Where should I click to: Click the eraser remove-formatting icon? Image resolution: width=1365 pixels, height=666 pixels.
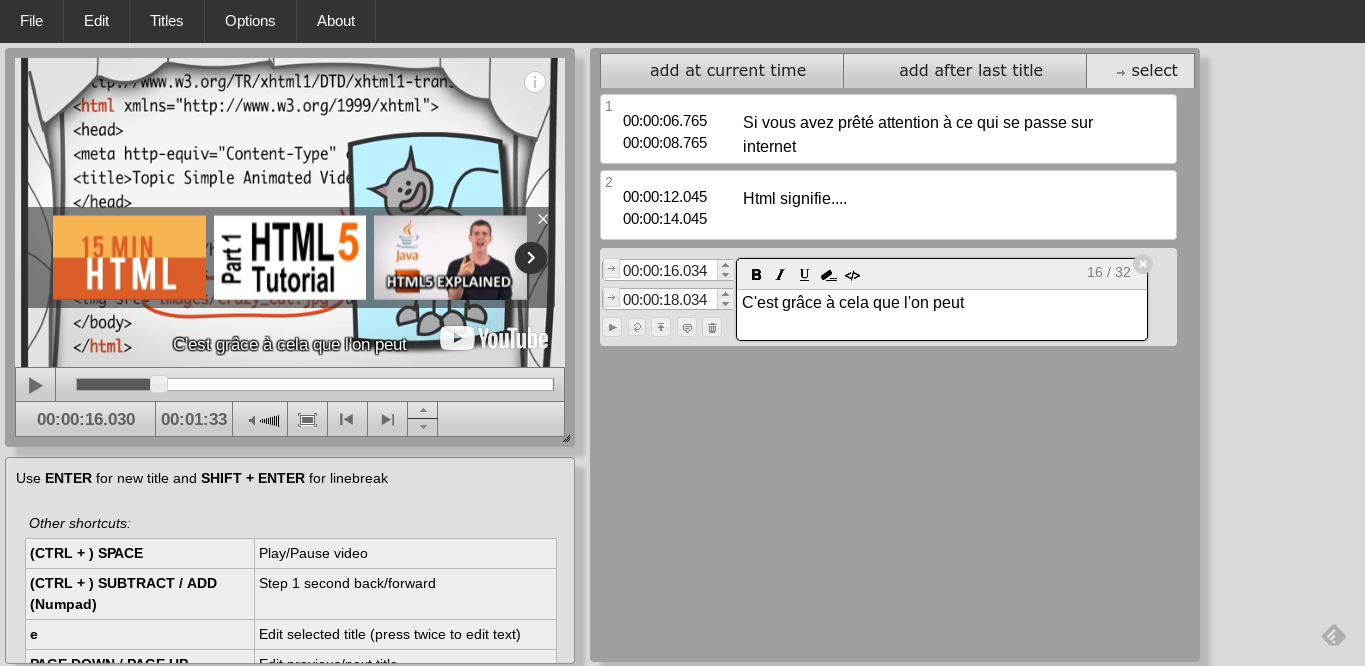pyautogui.click(x=828, y=275)
